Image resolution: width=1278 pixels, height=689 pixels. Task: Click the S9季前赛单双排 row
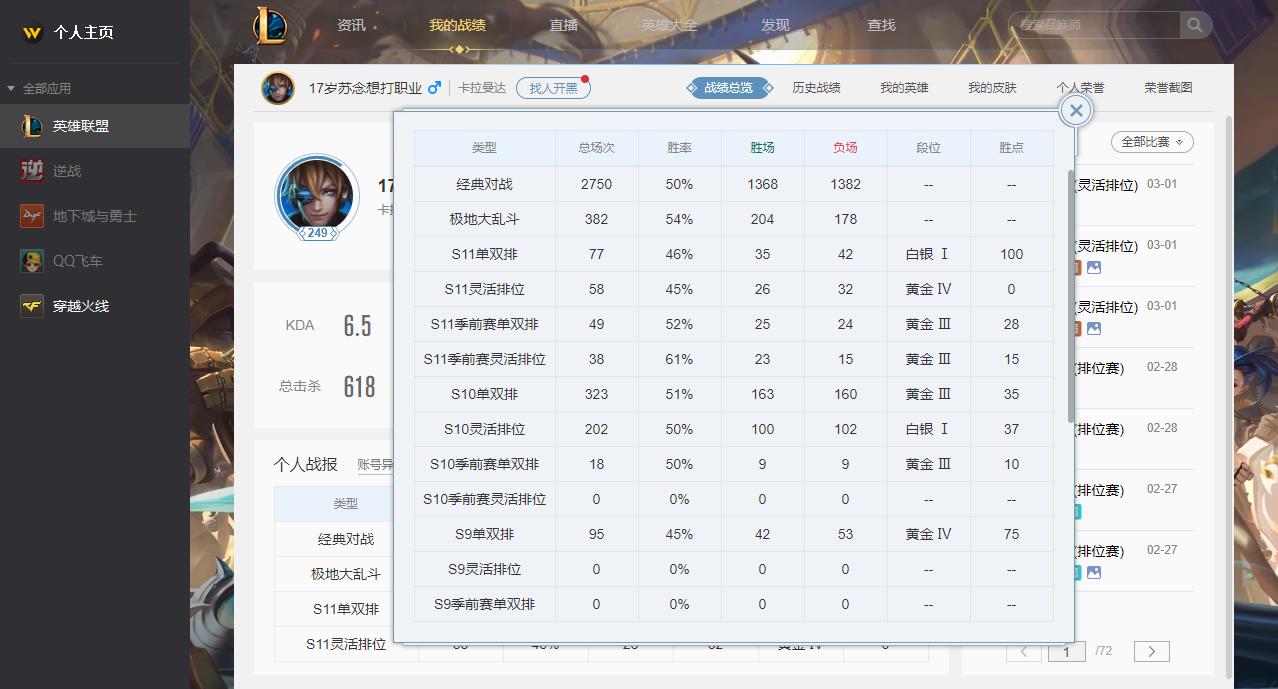click(x=733, y=604)
